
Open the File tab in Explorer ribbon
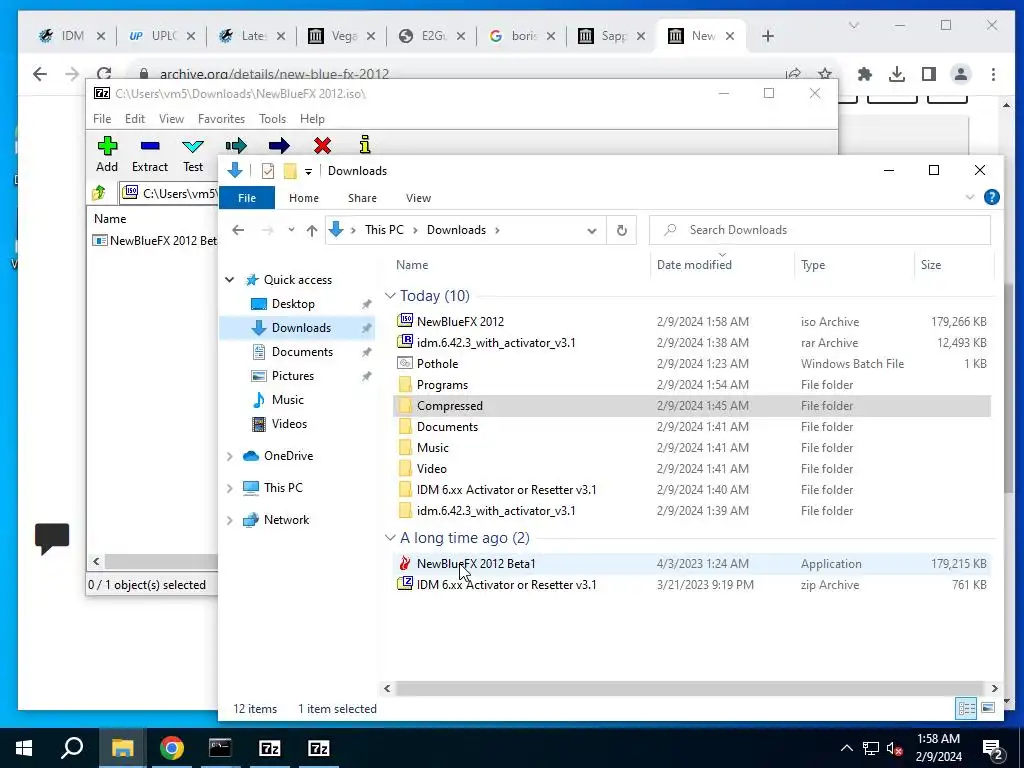tap(247, 198)
